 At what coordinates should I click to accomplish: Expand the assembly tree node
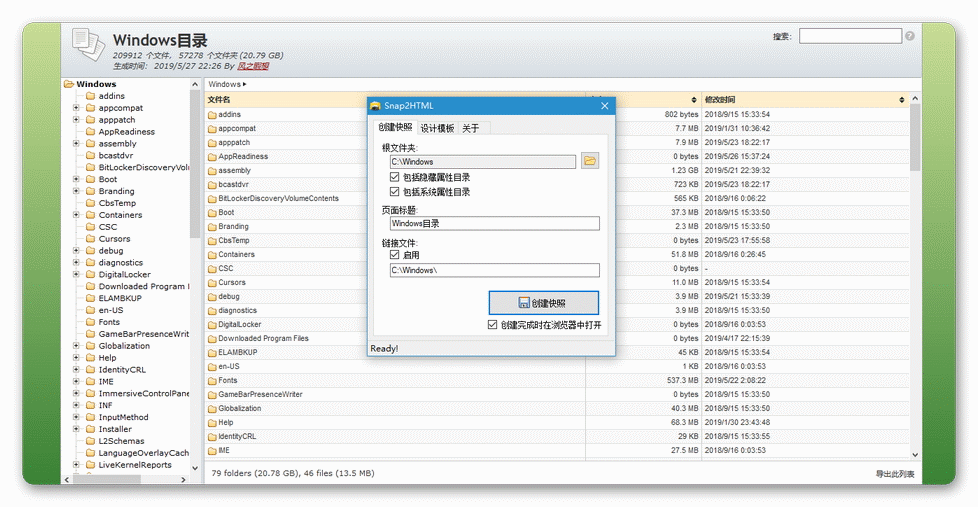(x=76, y=143)
